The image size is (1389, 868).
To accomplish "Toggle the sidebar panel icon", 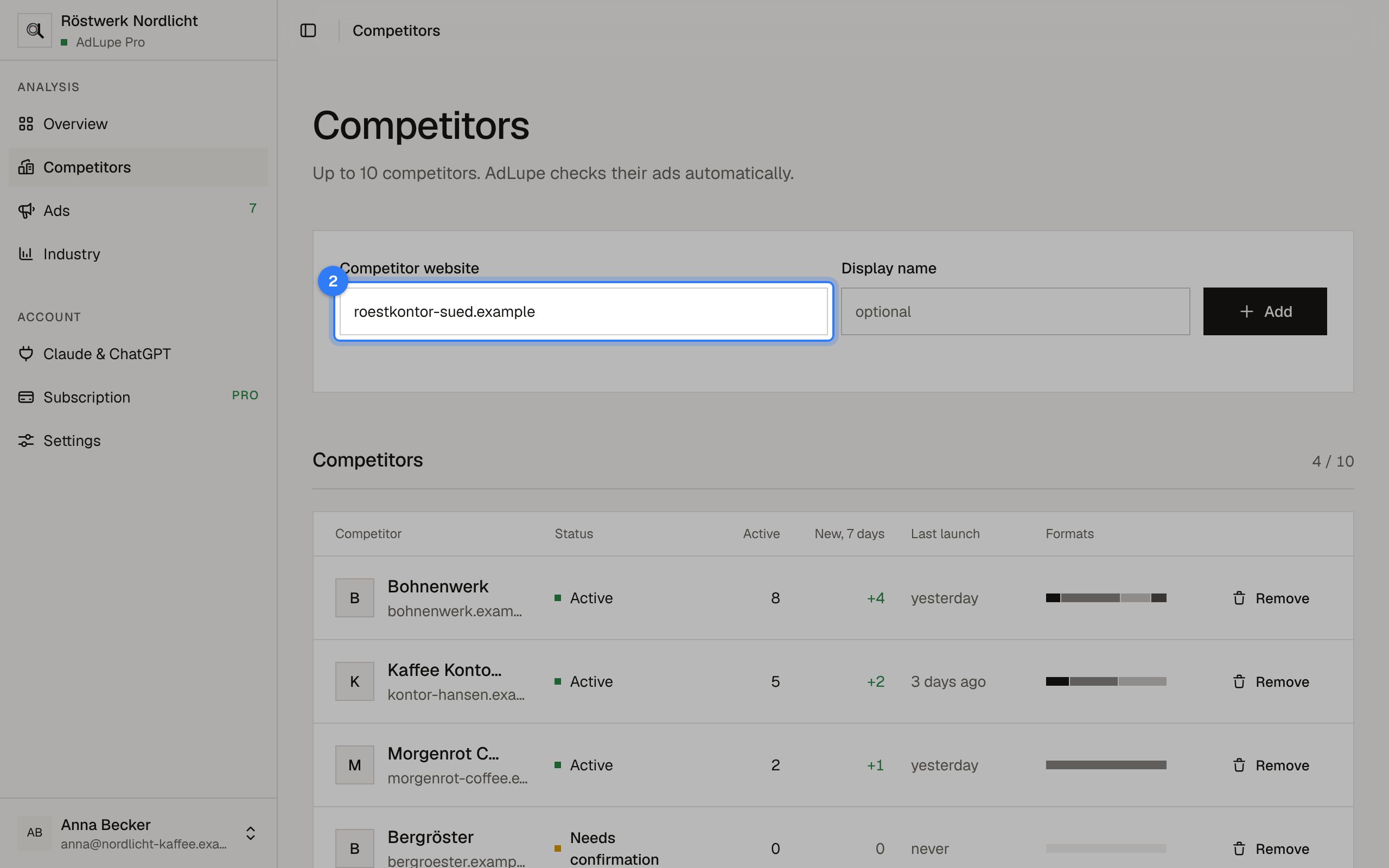I will point(308,30).
